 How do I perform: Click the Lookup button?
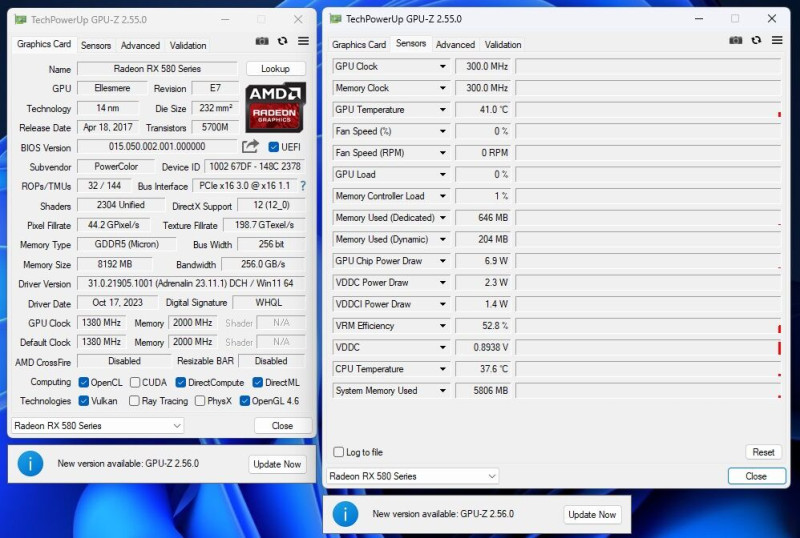276,68
